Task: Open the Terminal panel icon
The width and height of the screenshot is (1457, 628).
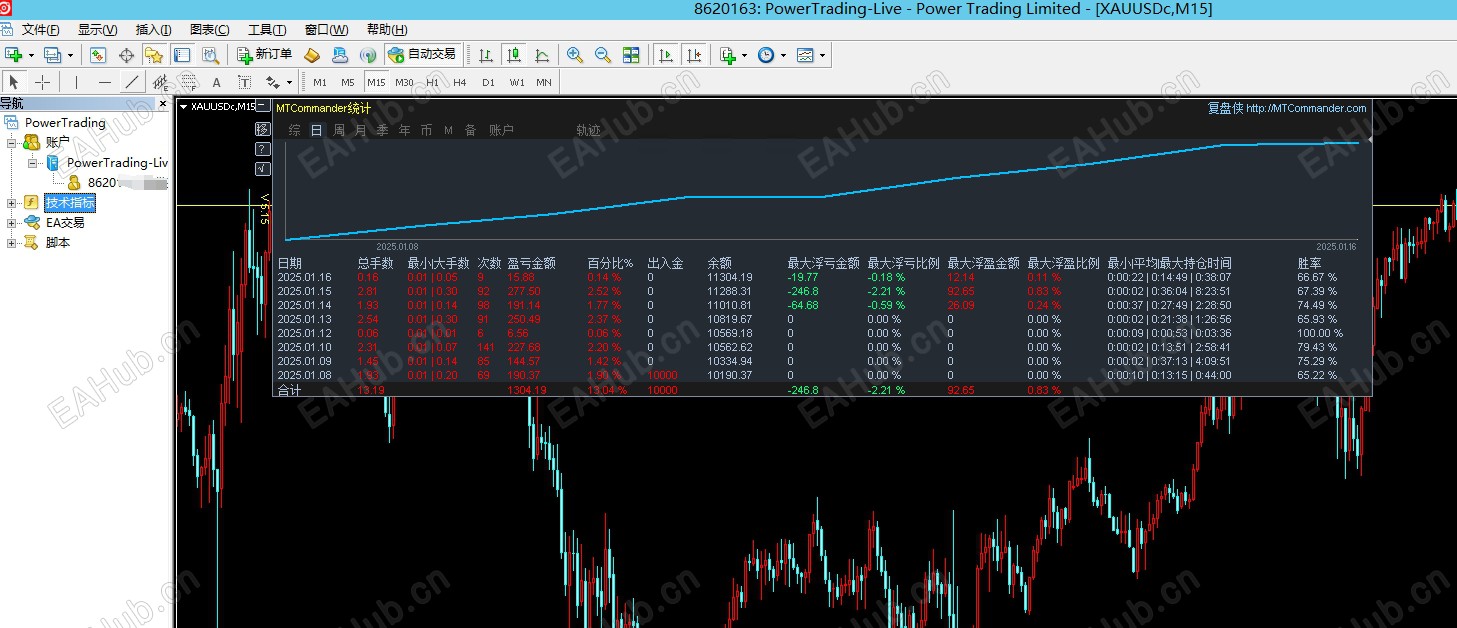Action: [x=182, y=55]
